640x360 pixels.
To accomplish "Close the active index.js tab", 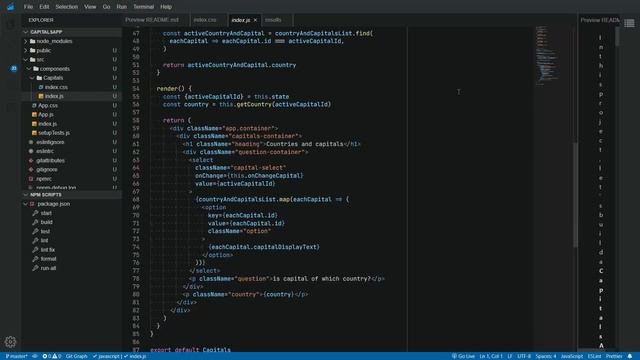I will tap(256, 20).
